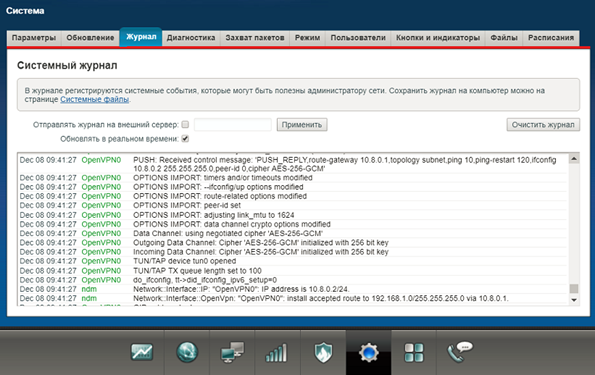Open the Захват пакетов tab

click(255, 38)
